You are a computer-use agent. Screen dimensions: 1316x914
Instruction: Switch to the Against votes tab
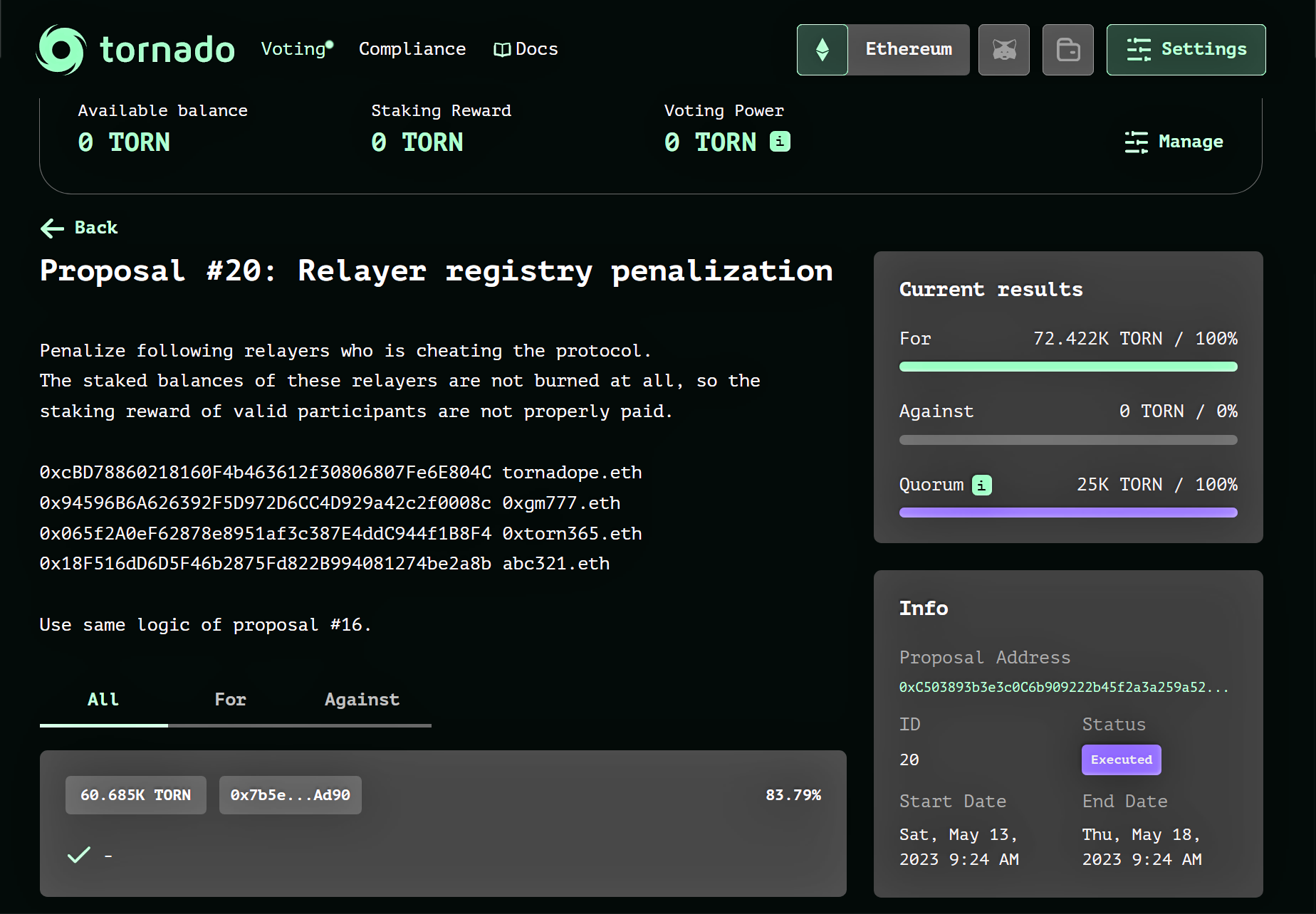click(x=362, y=700)
